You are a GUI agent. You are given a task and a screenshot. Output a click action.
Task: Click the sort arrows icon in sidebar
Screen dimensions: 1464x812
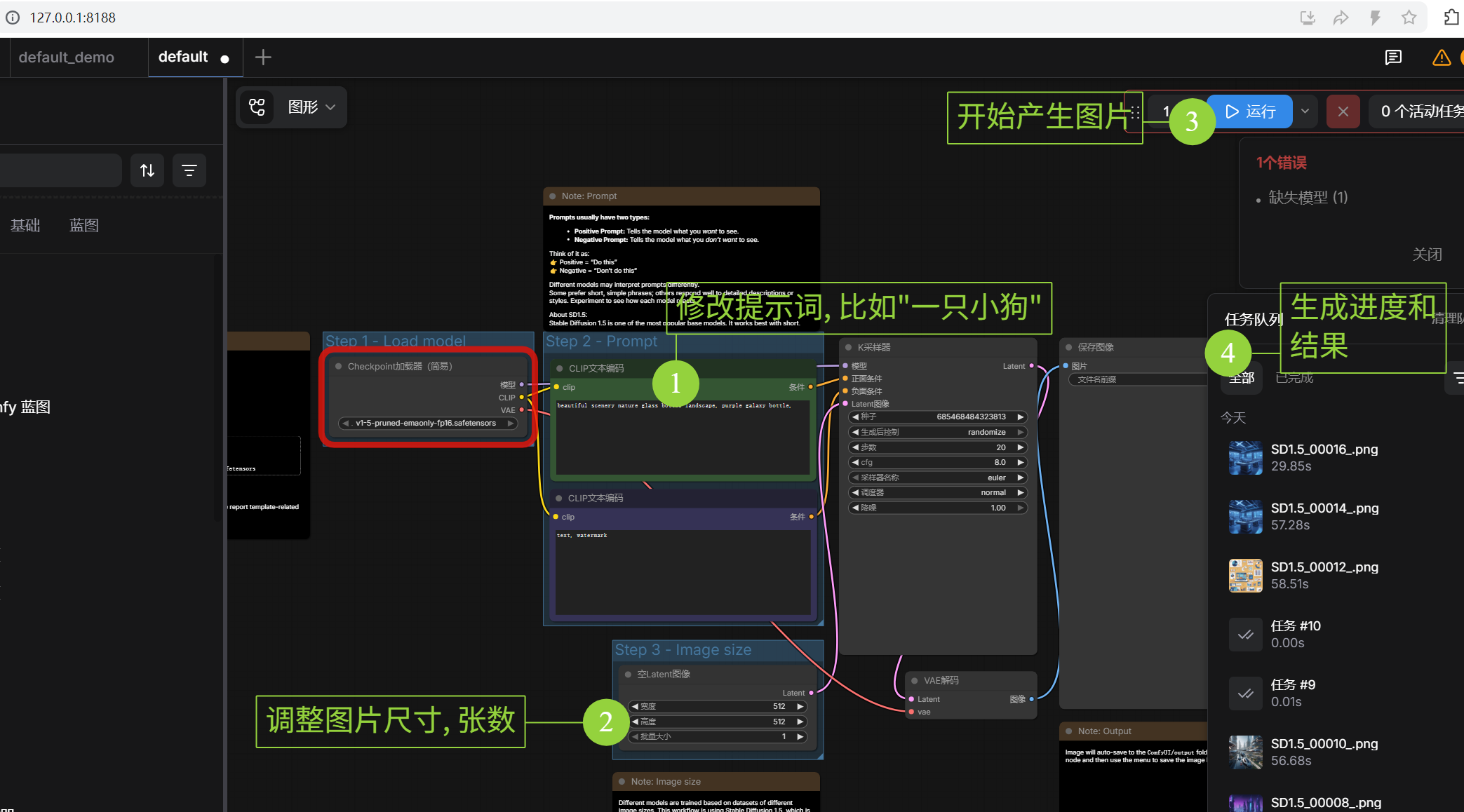[147, 170]
